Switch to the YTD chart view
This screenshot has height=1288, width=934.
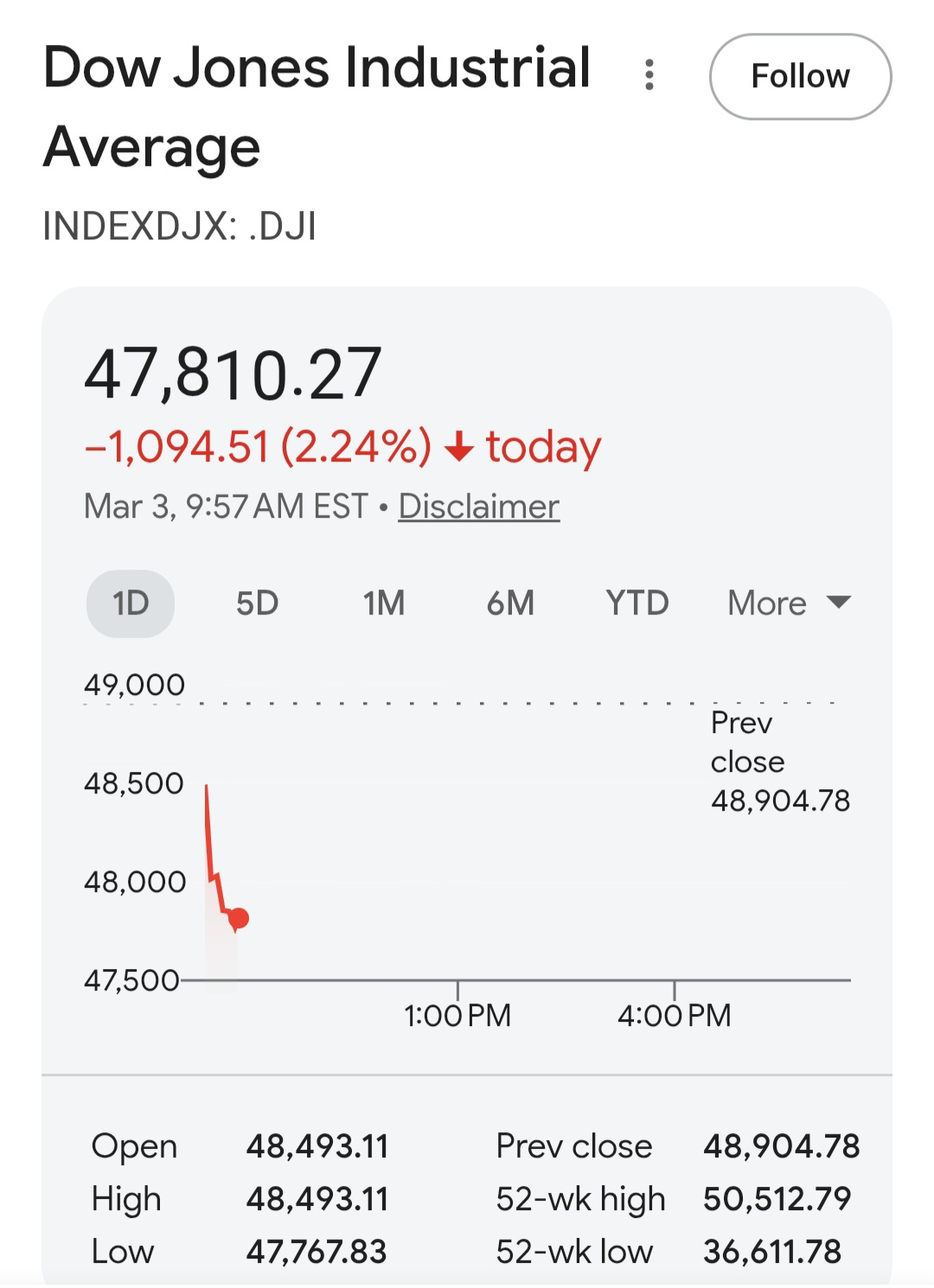coord(637,603)
